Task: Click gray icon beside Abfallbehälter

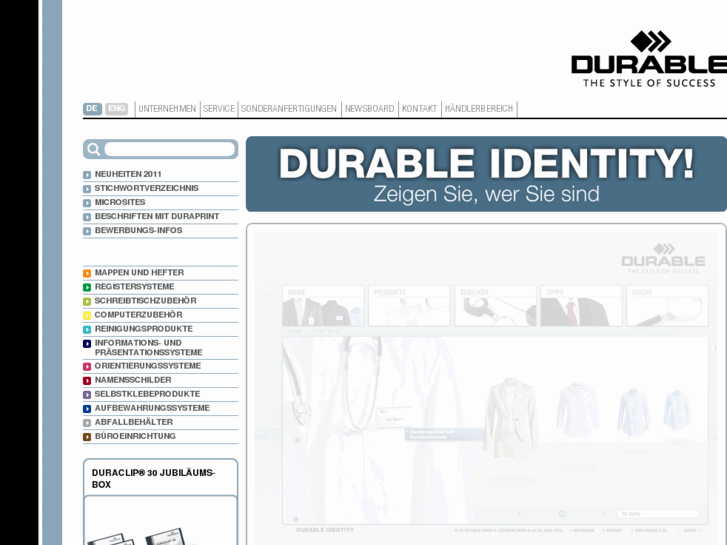Action: (87, 423)
